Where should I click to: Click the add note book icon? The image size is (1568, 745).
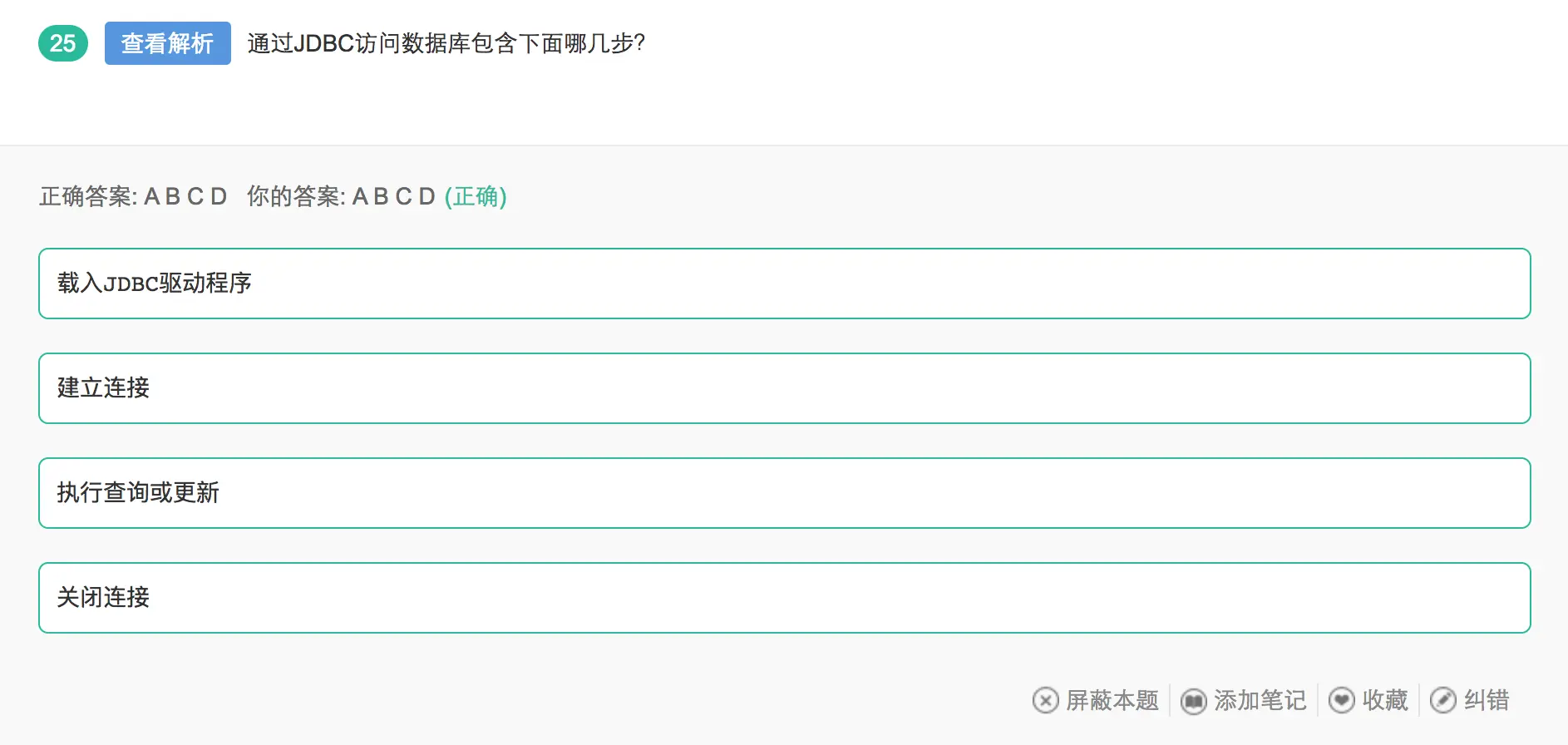click(1193, 701)
